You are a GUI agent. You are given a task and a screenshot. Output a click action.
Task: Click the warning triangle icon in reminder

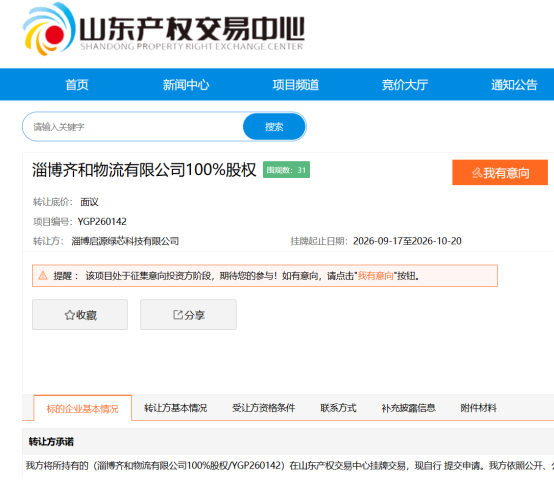tap(43, 276)
